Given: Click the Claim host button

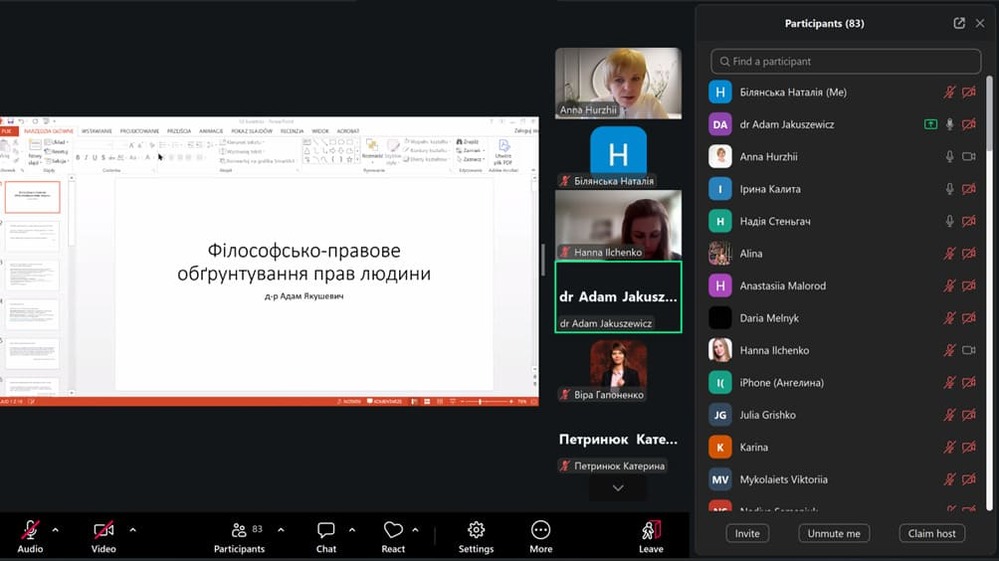Looking at the screenshot, I should [931, 533].
